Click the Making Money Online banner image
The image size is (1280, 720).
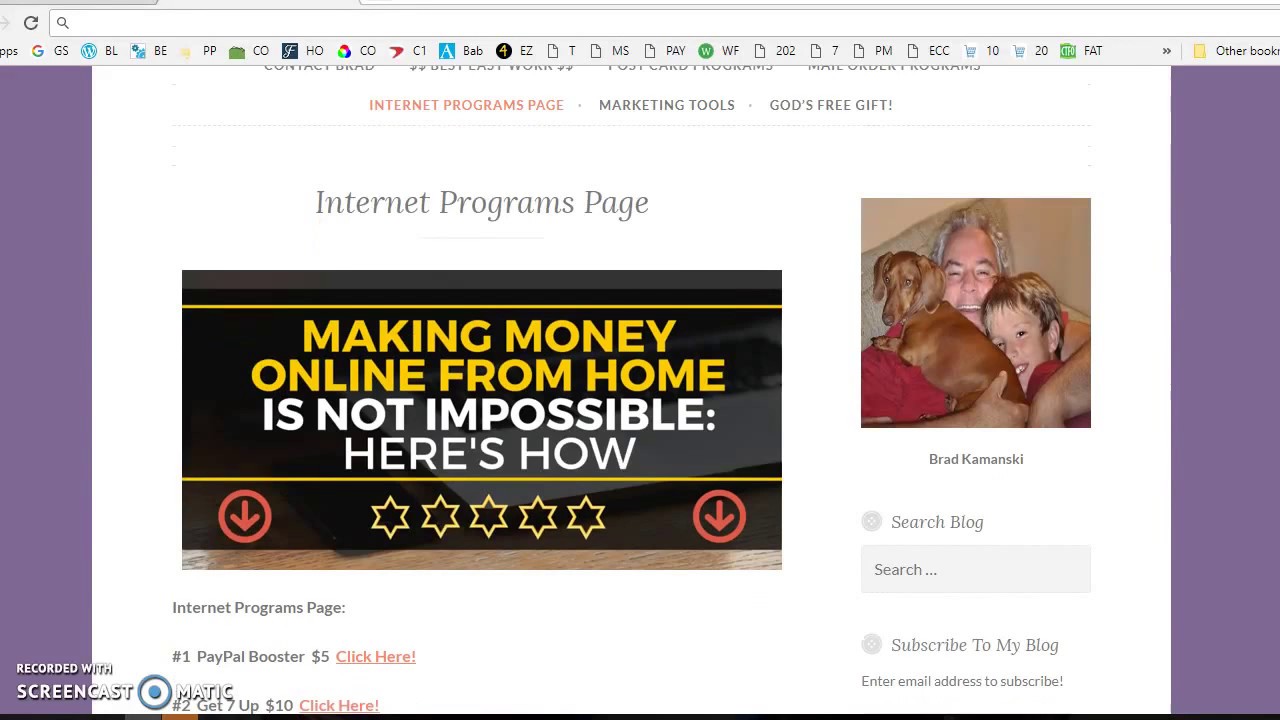tap(482, 420)
